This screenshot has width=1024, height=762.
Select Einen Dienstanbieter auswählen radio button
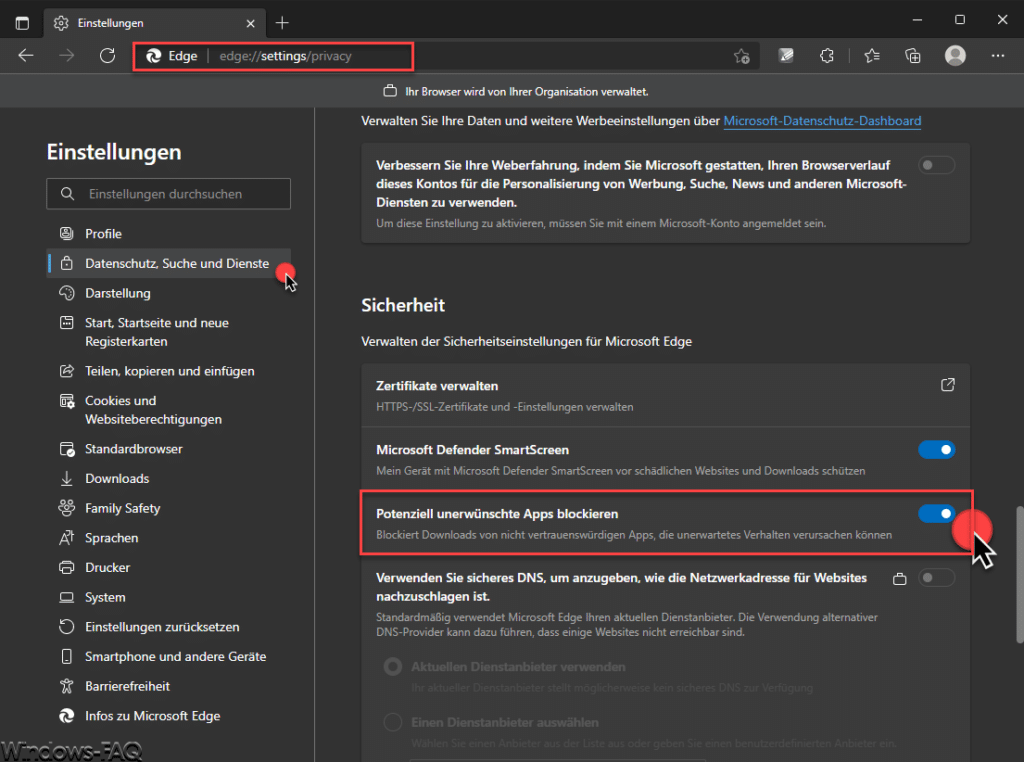tap(392, 722)
